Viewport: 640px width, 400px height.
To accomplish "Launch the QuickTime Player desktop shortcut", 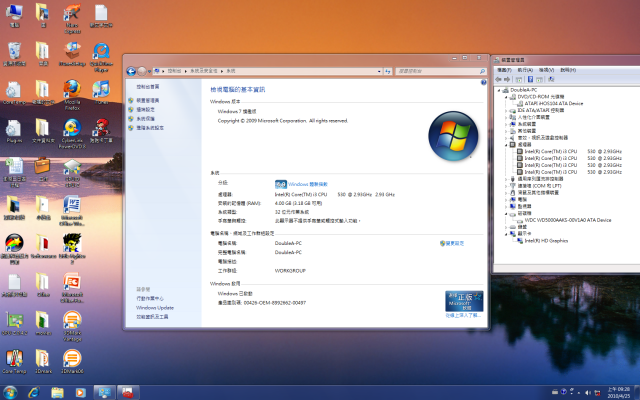I will coord(101,57).
